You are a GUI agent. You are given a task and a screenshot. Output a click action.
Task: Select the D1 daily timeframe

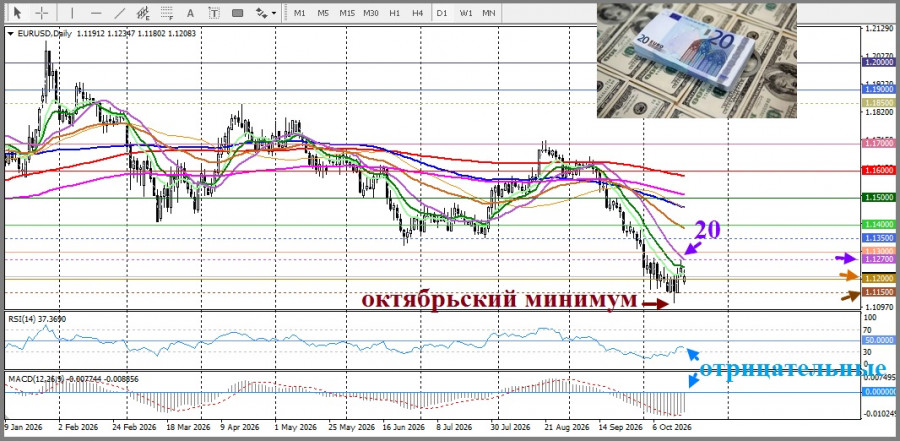point(441,13)
